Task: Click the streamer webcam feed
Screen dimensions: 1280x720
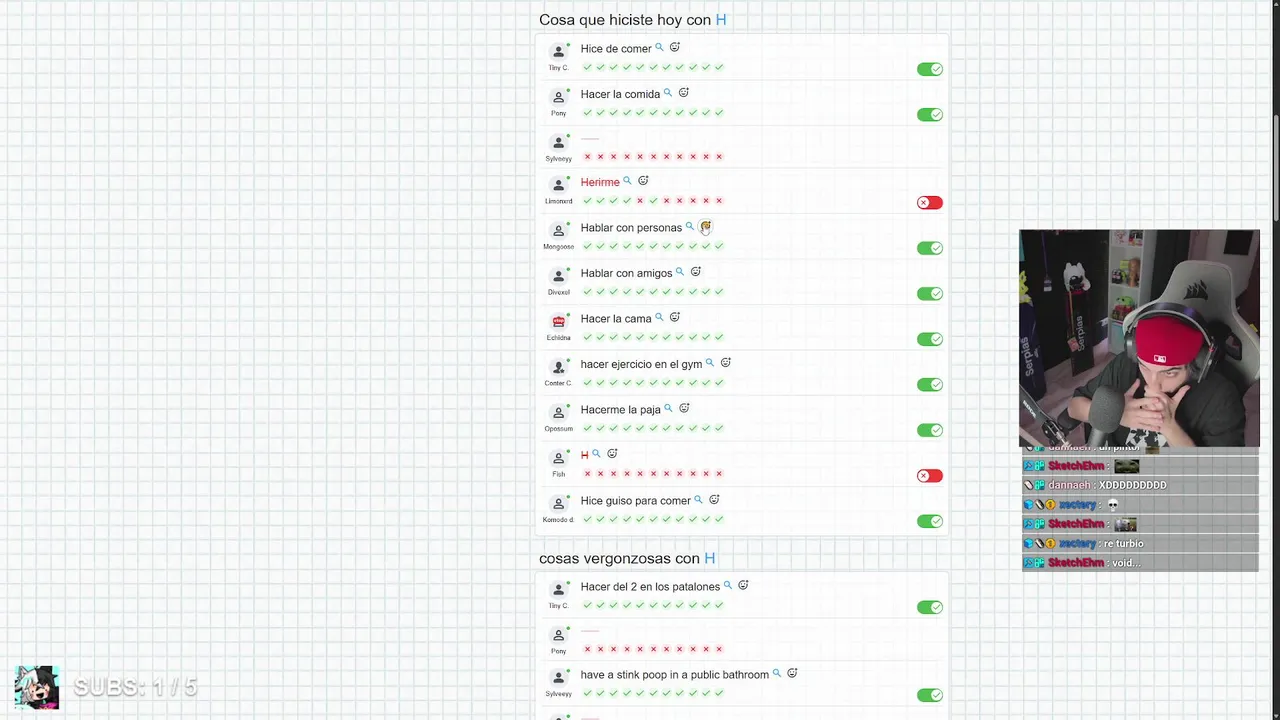Action: [x=1139, y=338]
